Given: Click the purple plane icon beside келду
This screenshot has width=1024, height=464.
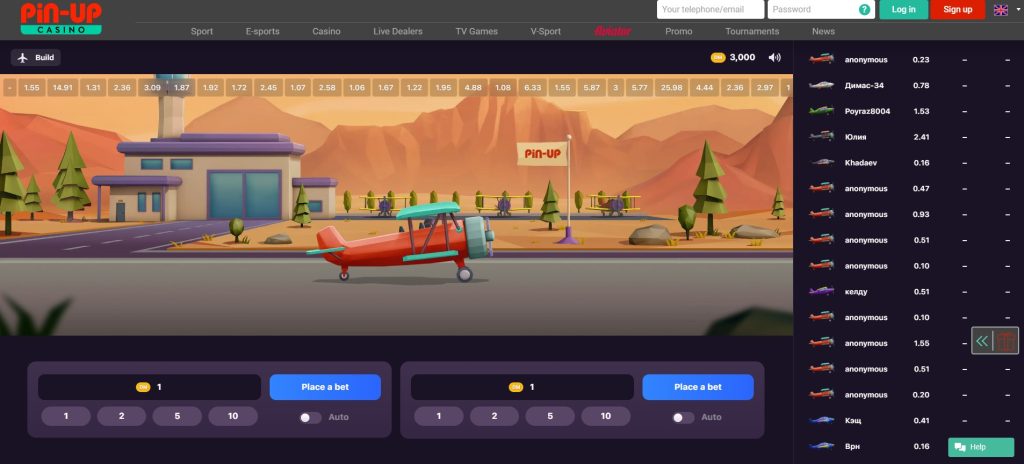Looking at the screenshot, I should click(x=822, y=291).
